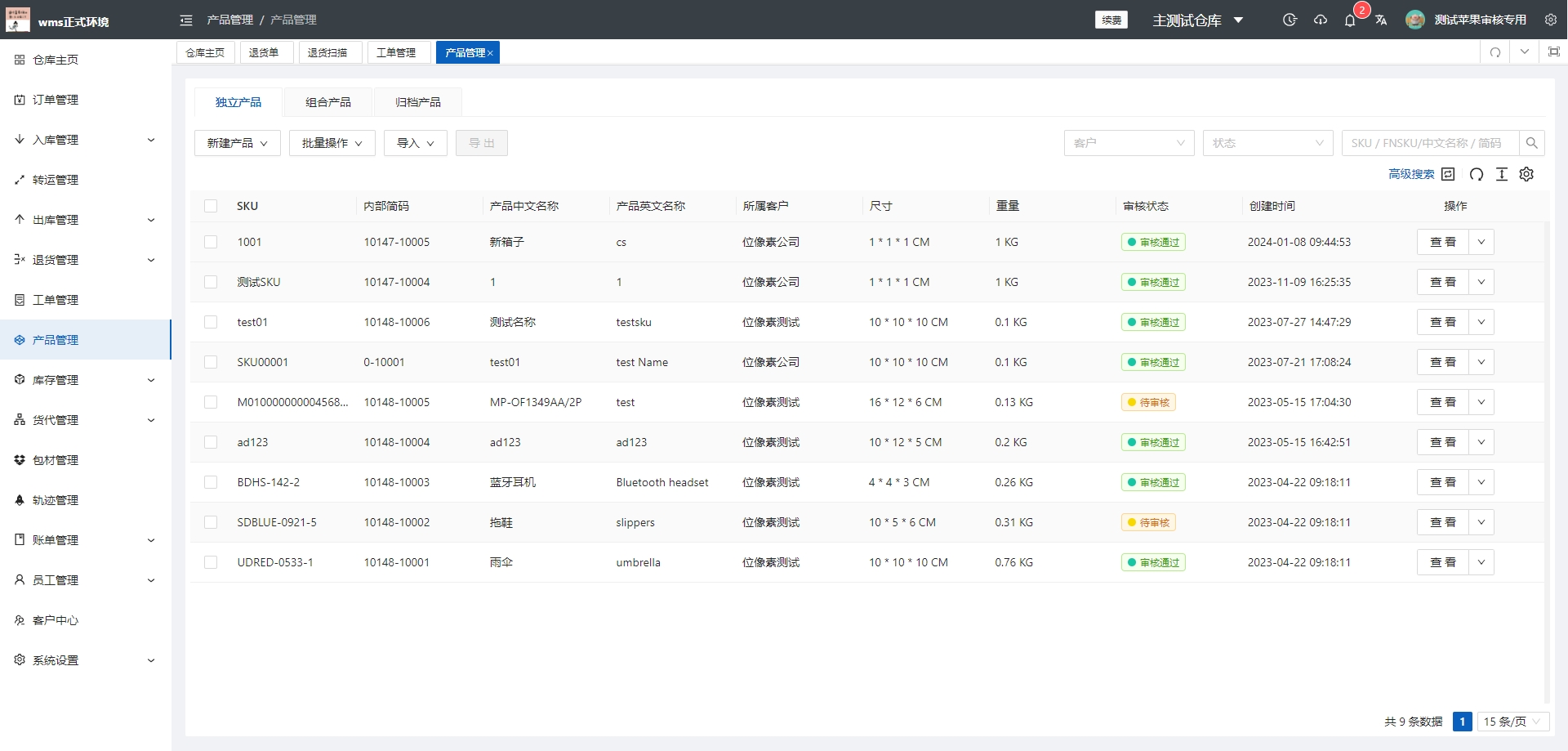Open the 批量操作 dropdown

(x=332, y=143)
